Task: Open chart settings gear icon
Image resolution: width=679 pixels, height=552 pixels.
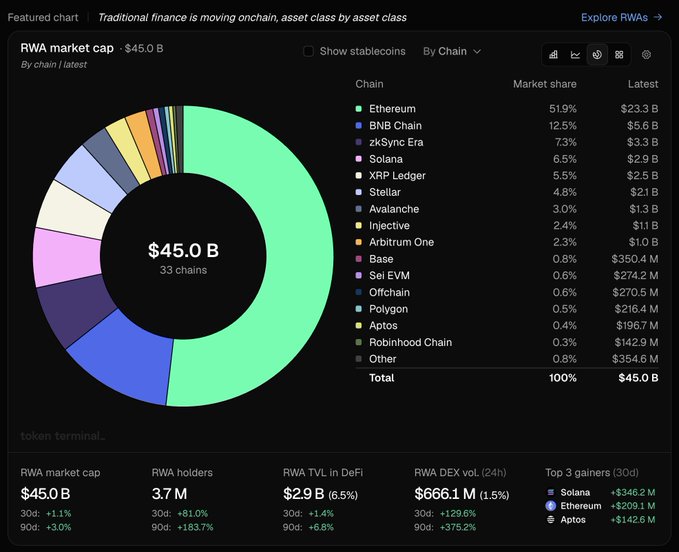Action: point(647,55)
